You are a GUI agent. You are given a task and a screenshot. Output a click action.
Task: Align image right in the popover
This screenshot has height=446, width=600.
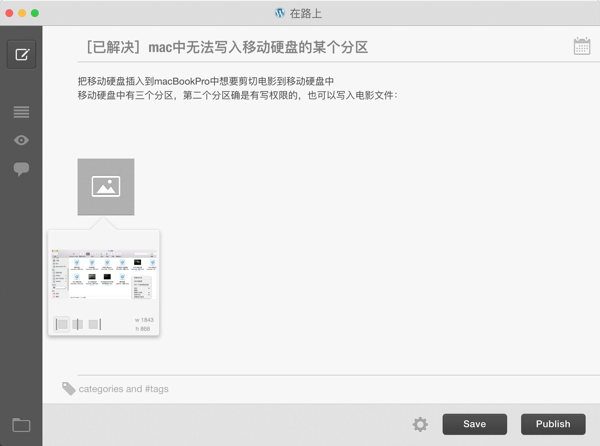pyautogui.click(x=95, y=324)
